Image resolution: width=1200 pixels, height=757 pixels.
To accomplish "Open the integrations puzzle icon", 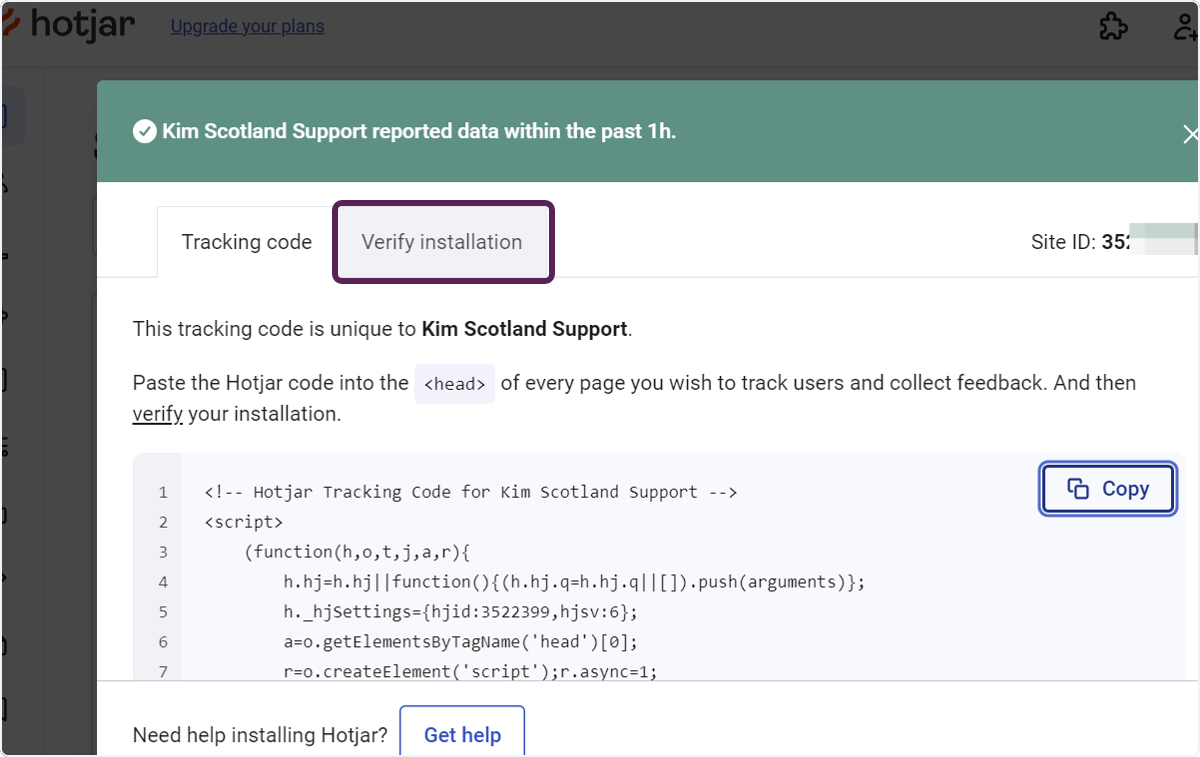I will pos(1114,27).
